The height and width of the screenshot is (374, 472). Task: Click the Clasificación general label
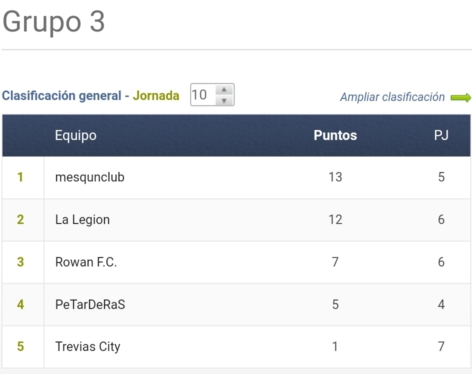(x=62, y=96)
